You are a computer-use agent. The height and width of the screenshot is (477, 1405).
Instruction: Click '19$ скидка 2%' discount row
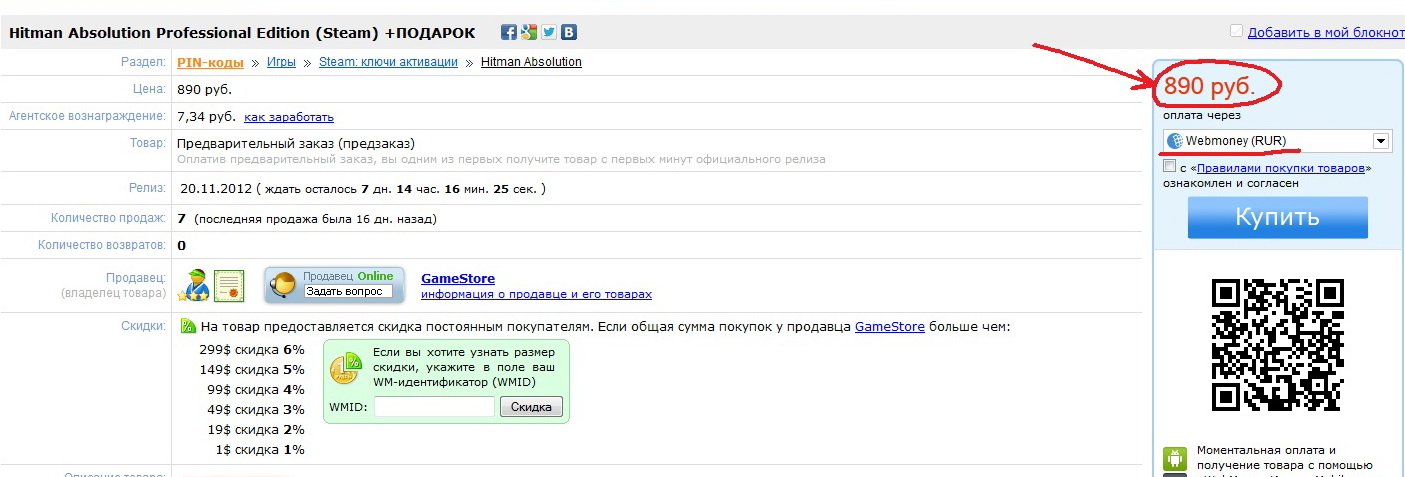pos(255,429)
